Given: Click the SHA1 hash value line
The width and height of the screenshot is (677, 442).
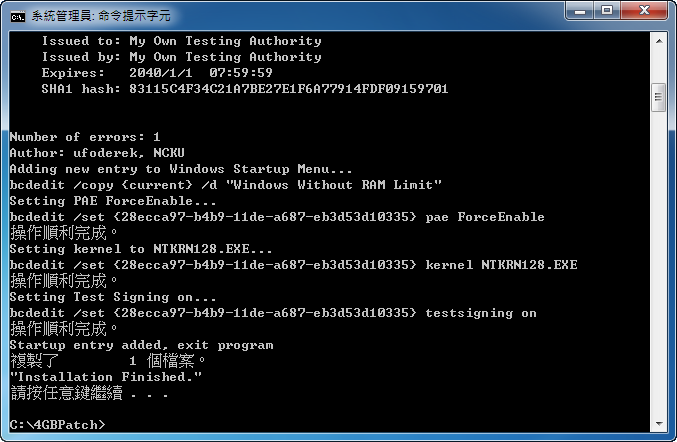Looking at the screenshot, I should pos(244,89).
